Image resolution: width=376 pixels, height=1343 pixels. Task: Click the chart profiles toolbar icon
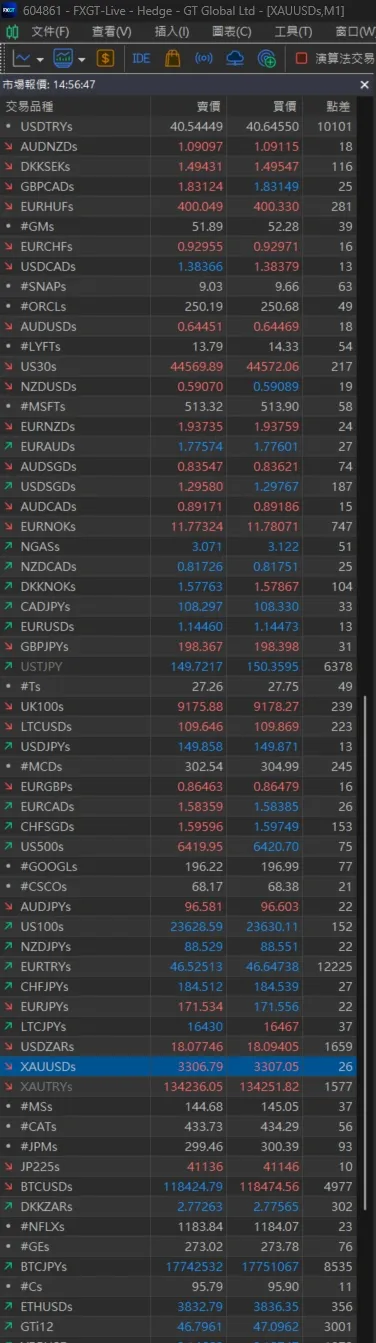[63, 58]
